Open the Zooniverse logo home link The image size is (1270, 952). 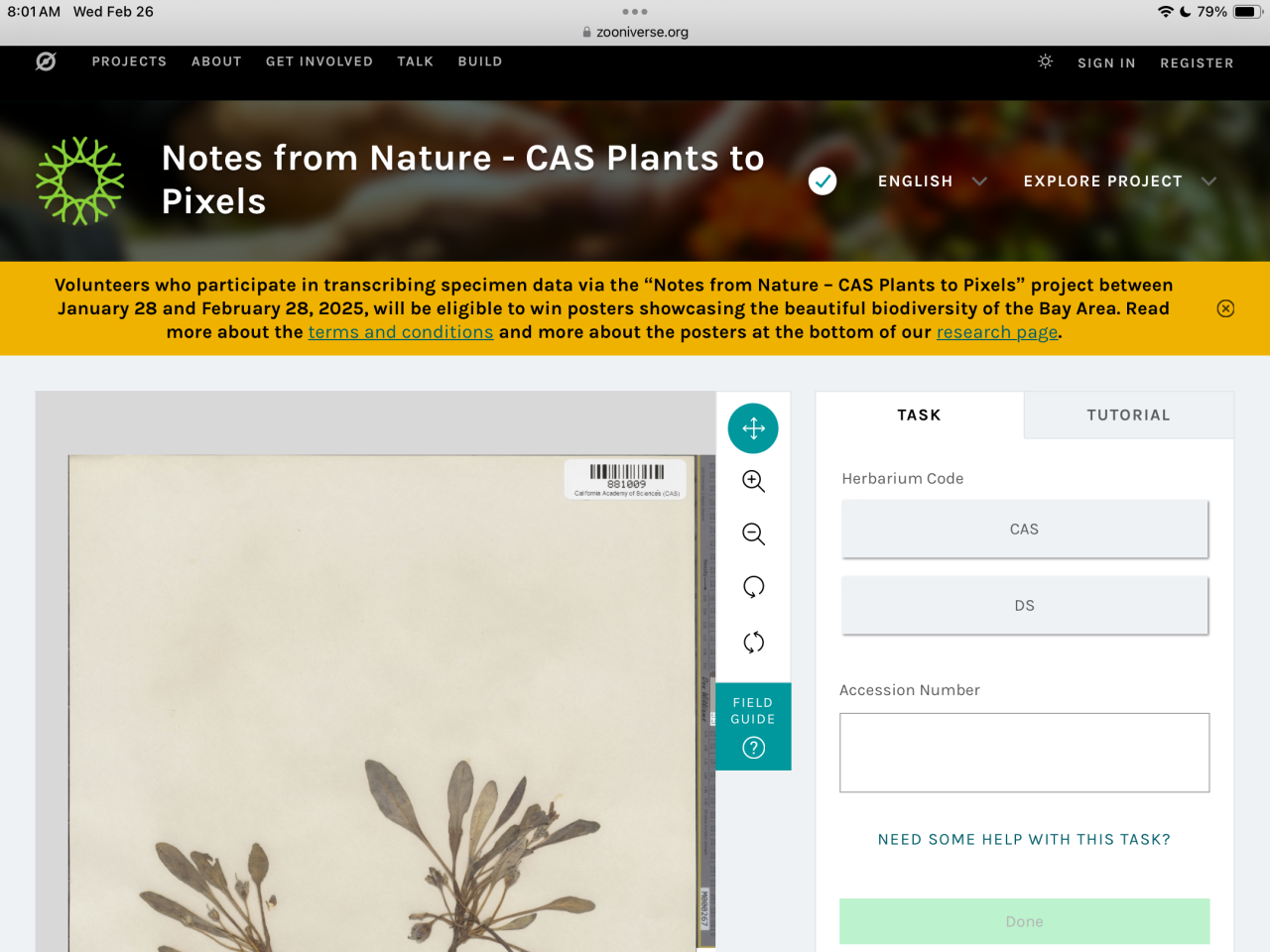pos(46,61)
